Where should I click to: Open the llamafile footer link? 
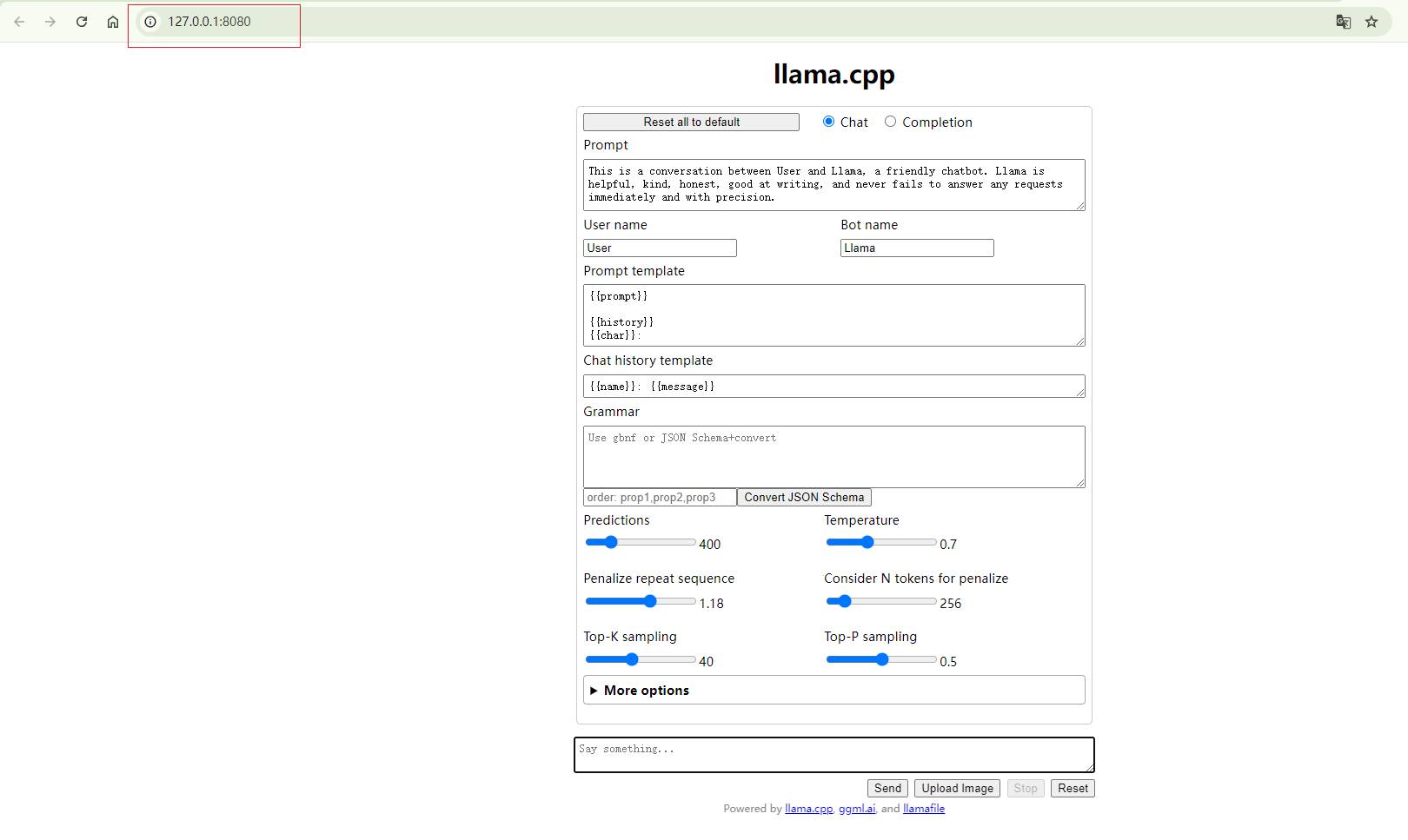(x=924, y=809)
